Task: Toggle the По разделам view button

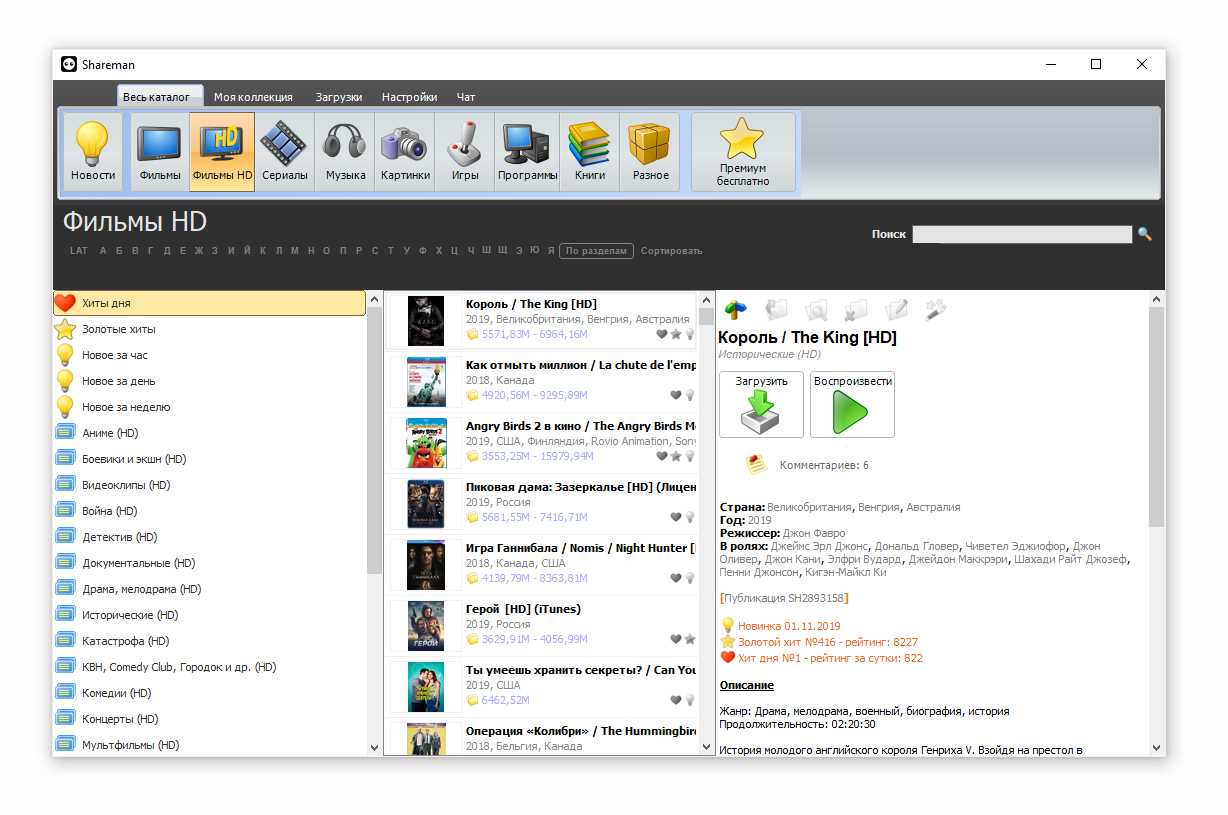Action: click(596, 251)
